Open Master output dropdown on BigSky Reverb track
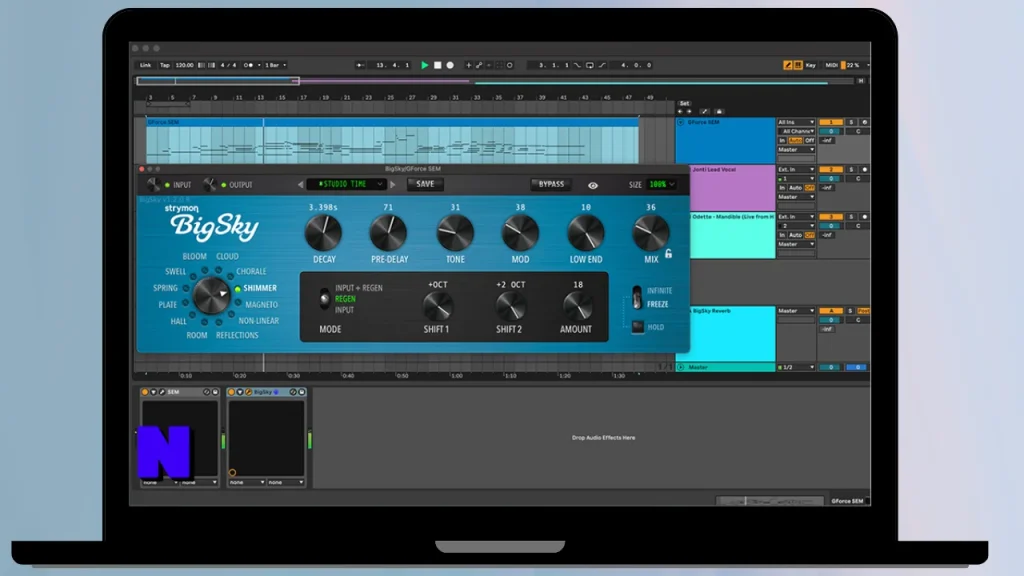 click(x=795, y=311)
